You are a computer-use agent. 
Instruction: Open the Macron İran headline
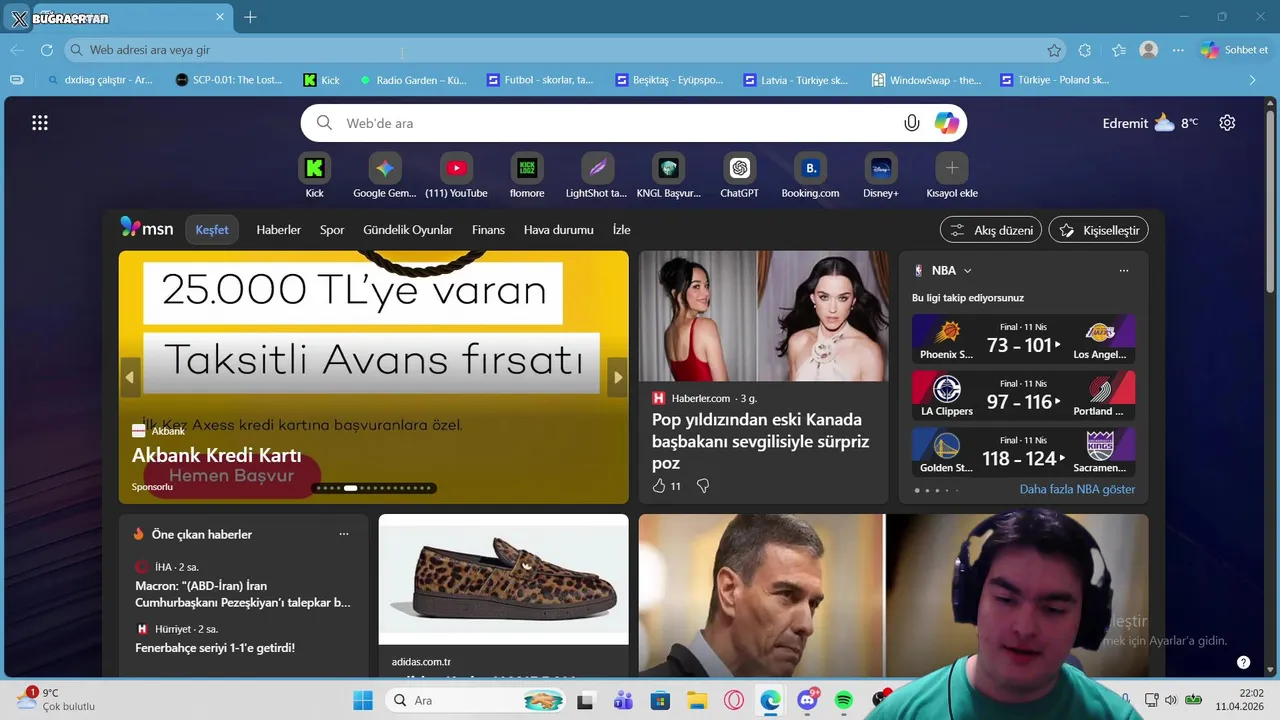coord(243,594)
